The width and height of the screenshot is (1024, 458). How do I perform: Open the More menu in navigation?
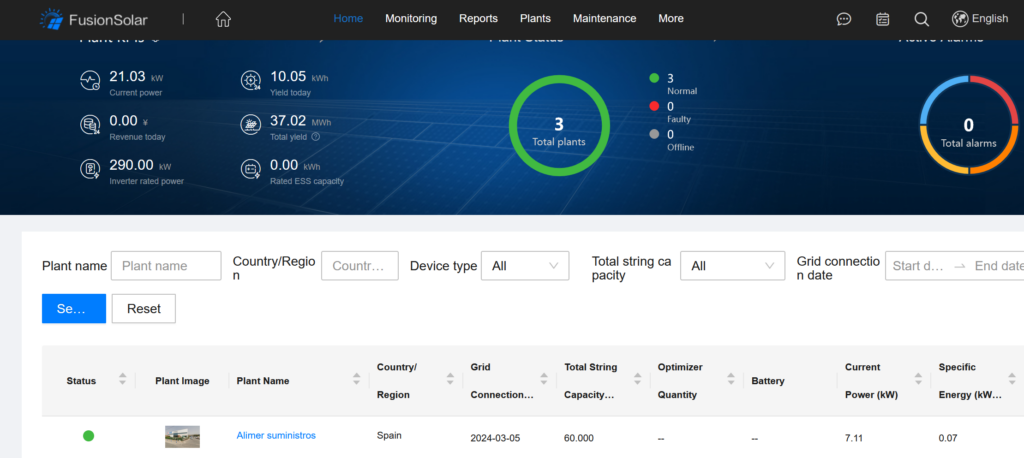point(671,18)
